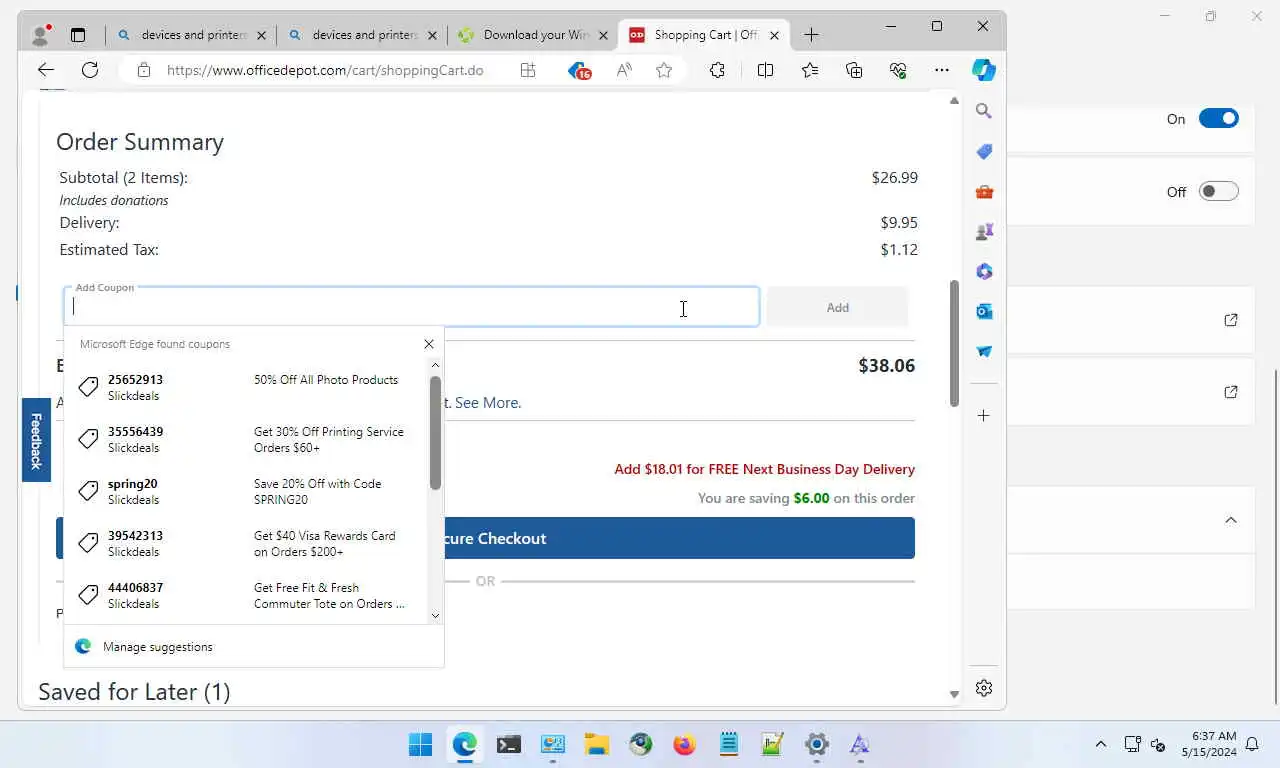Click inside the Add Coupon field

[411, 307]
